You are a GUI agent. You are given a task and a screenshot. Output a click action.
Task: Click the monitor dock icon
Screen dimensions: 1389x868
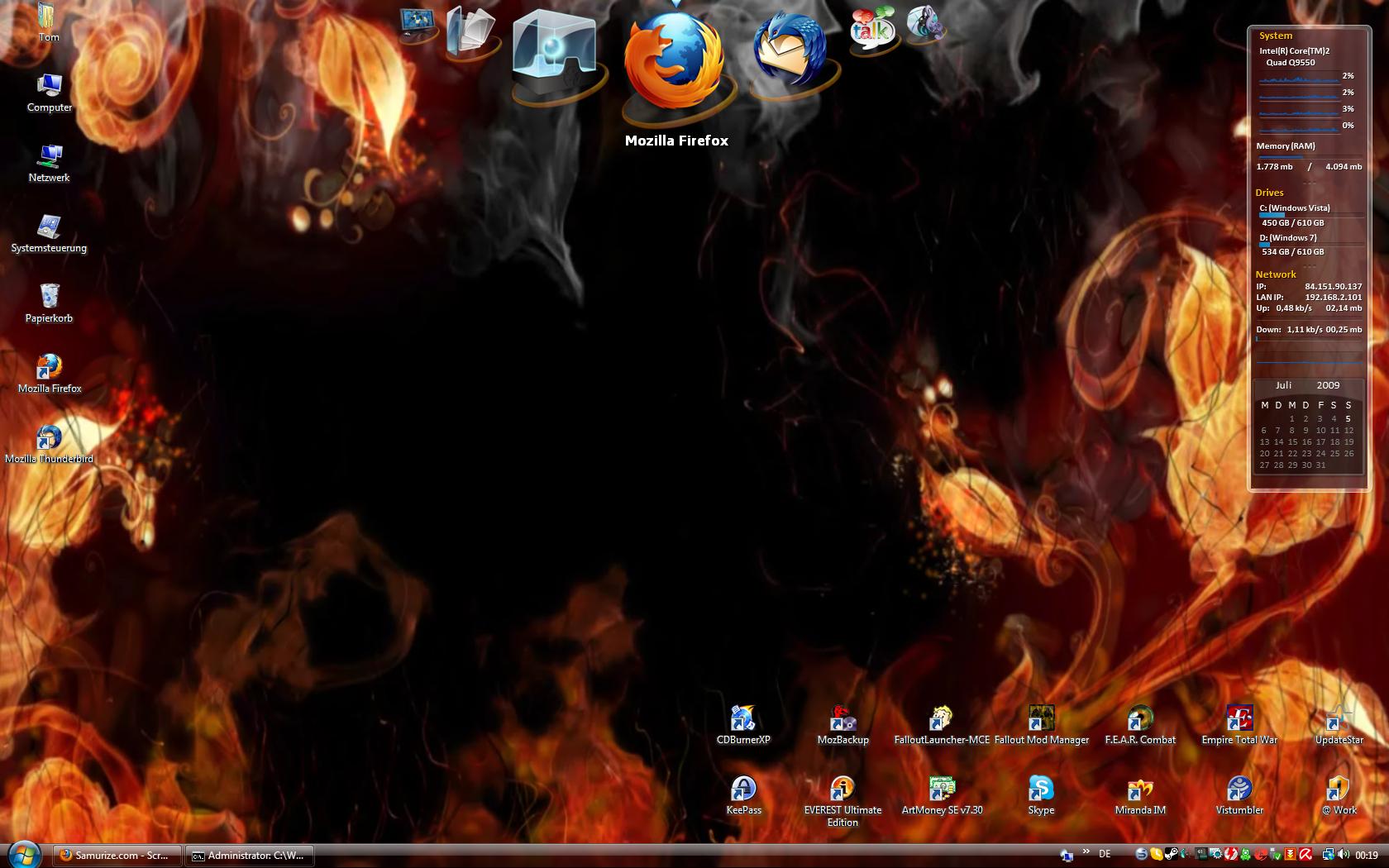(417, 23)
